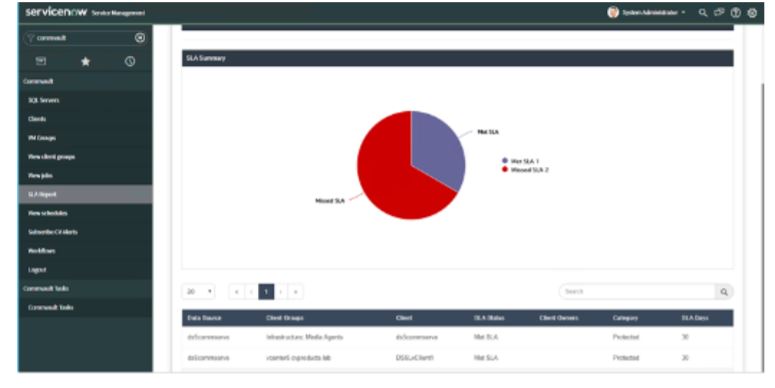The image size is (775, 388).
Task: Open Commvault Tasks module item
Action: (85, 307)
